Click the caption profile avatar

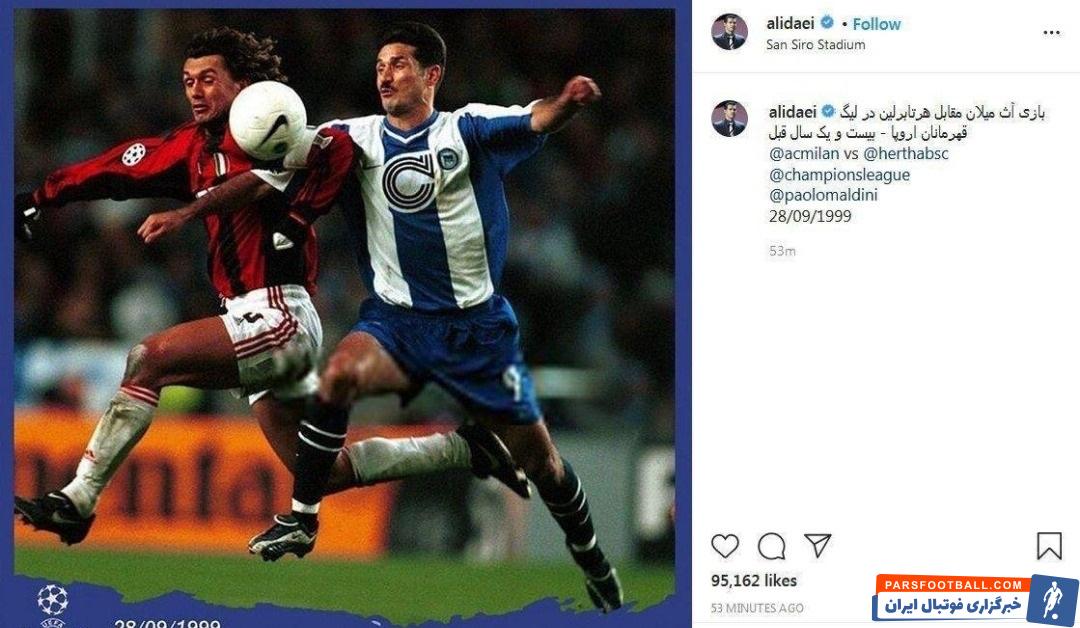pyautogui.click(x=729, y=118)
